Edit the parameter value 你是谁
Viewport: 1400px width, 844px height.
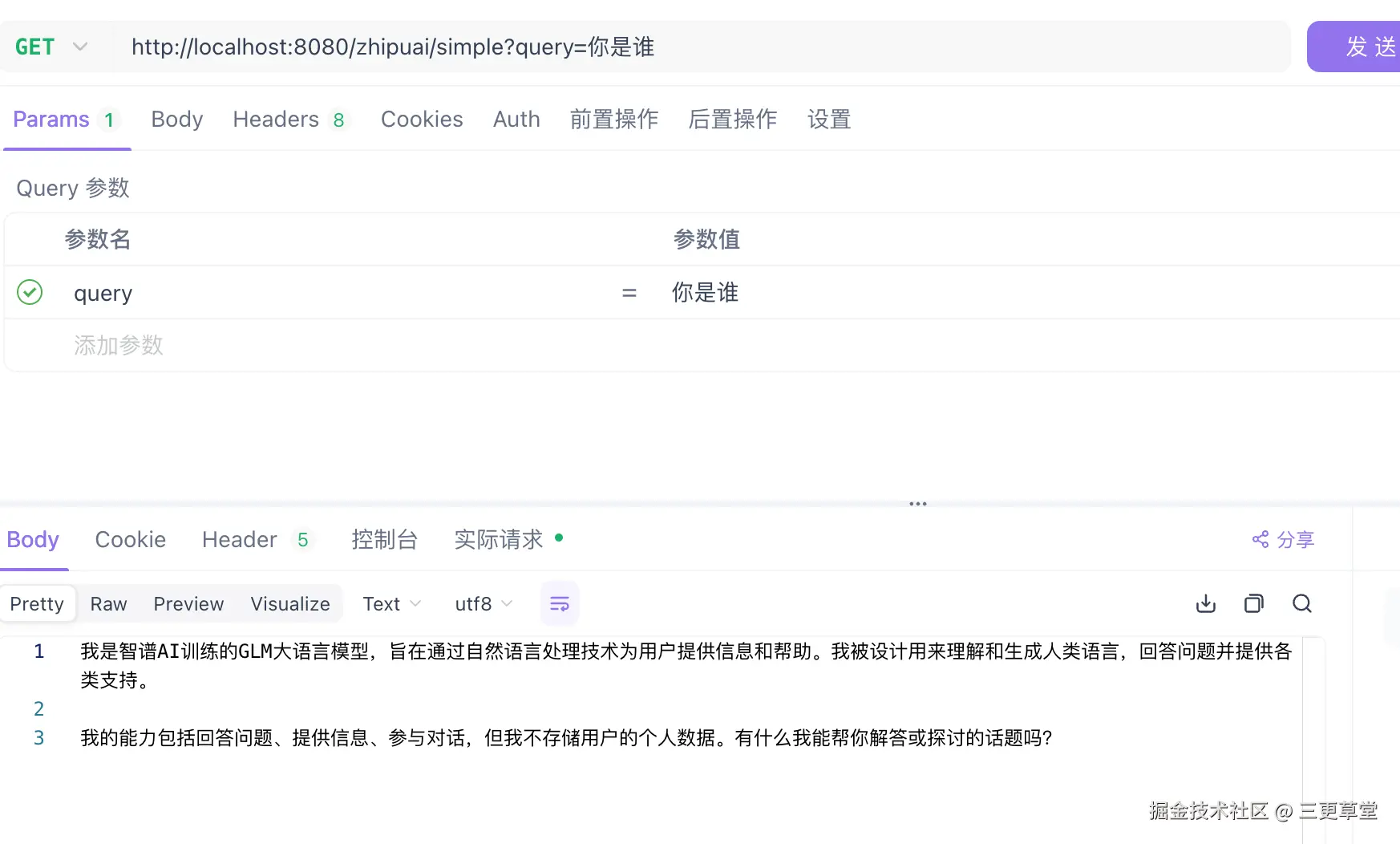point(704,292)
